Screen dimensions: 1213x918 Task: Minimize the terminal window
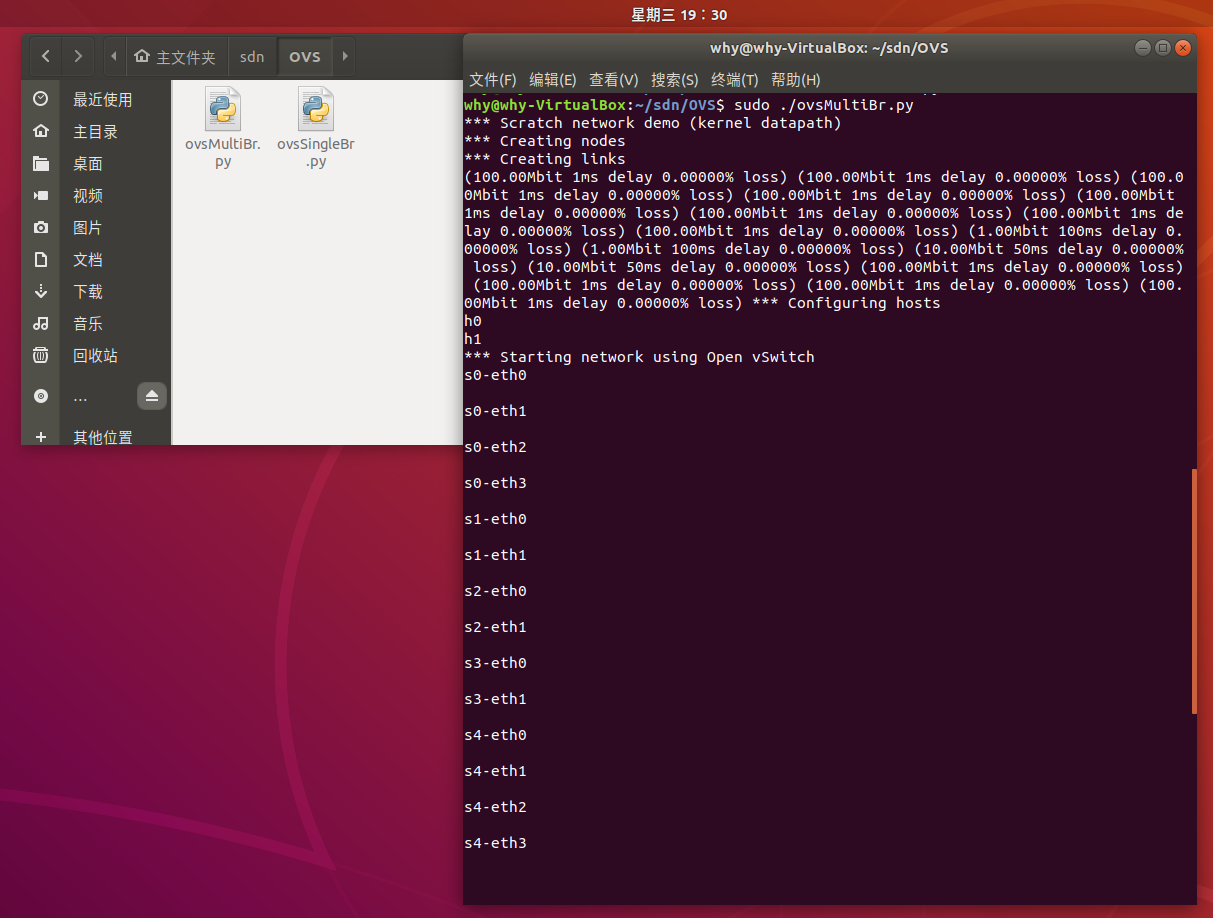(x=1142, y=47)
